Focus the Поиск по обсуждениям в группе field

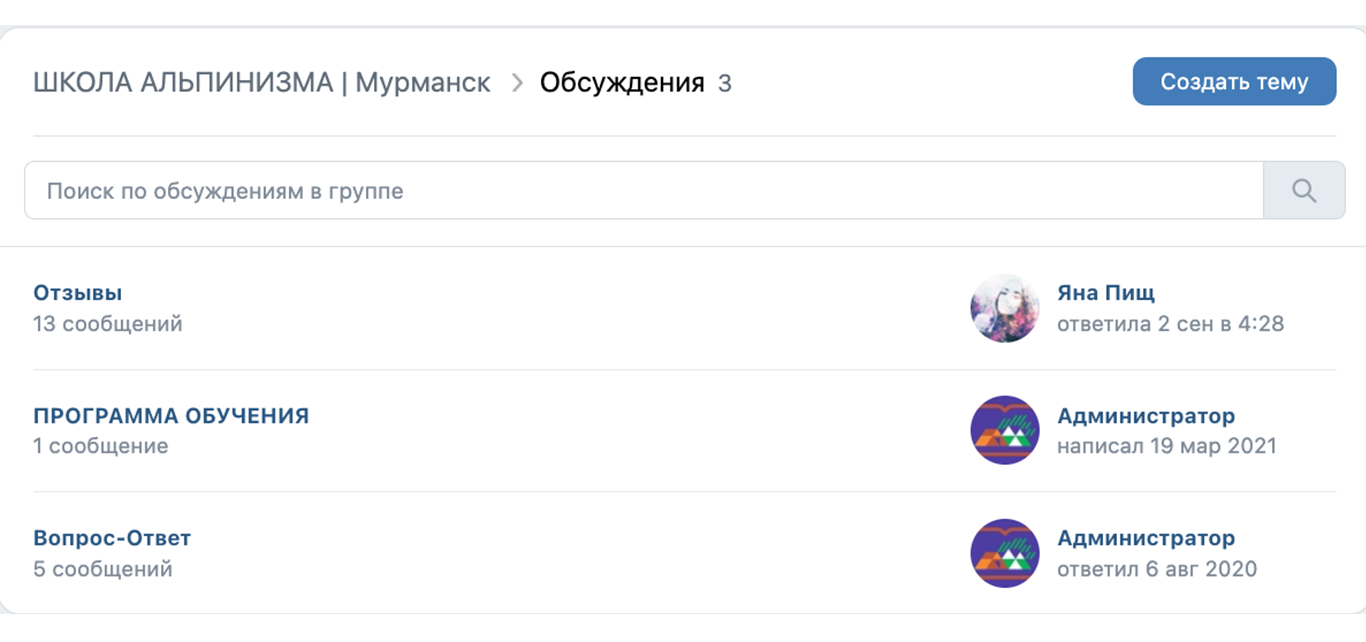click(644, 190)
